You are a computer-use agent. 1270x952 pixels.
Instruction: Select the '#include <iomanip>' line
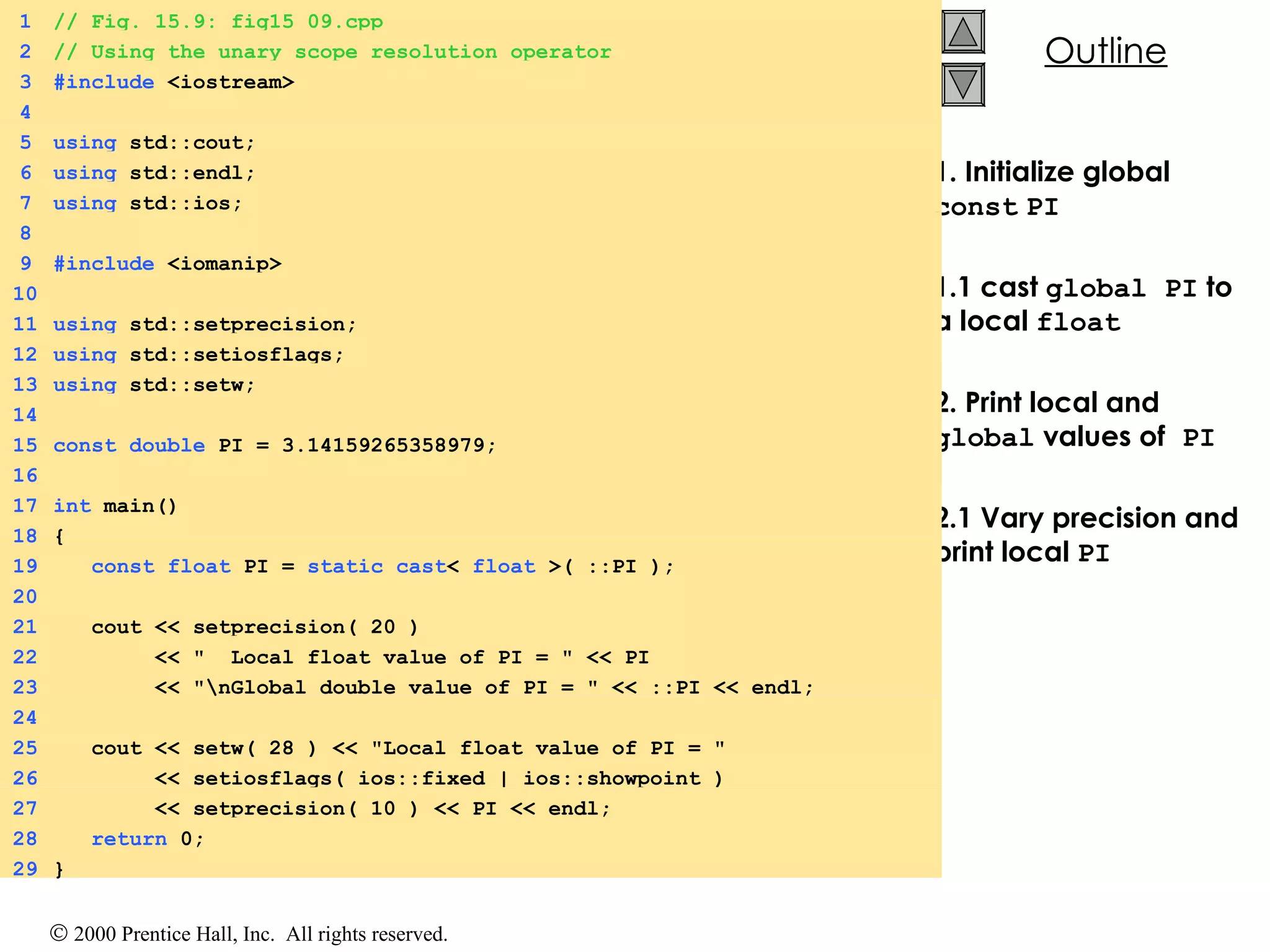(x=167, y=264)
